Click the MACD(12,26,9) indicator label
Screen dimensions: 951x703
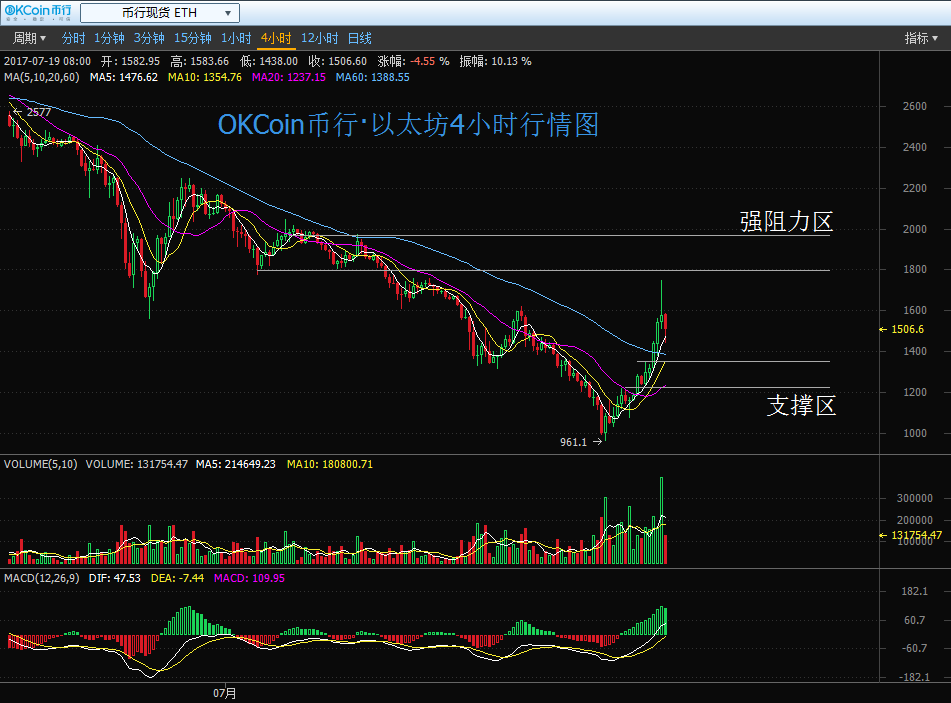tap(41, 578)
